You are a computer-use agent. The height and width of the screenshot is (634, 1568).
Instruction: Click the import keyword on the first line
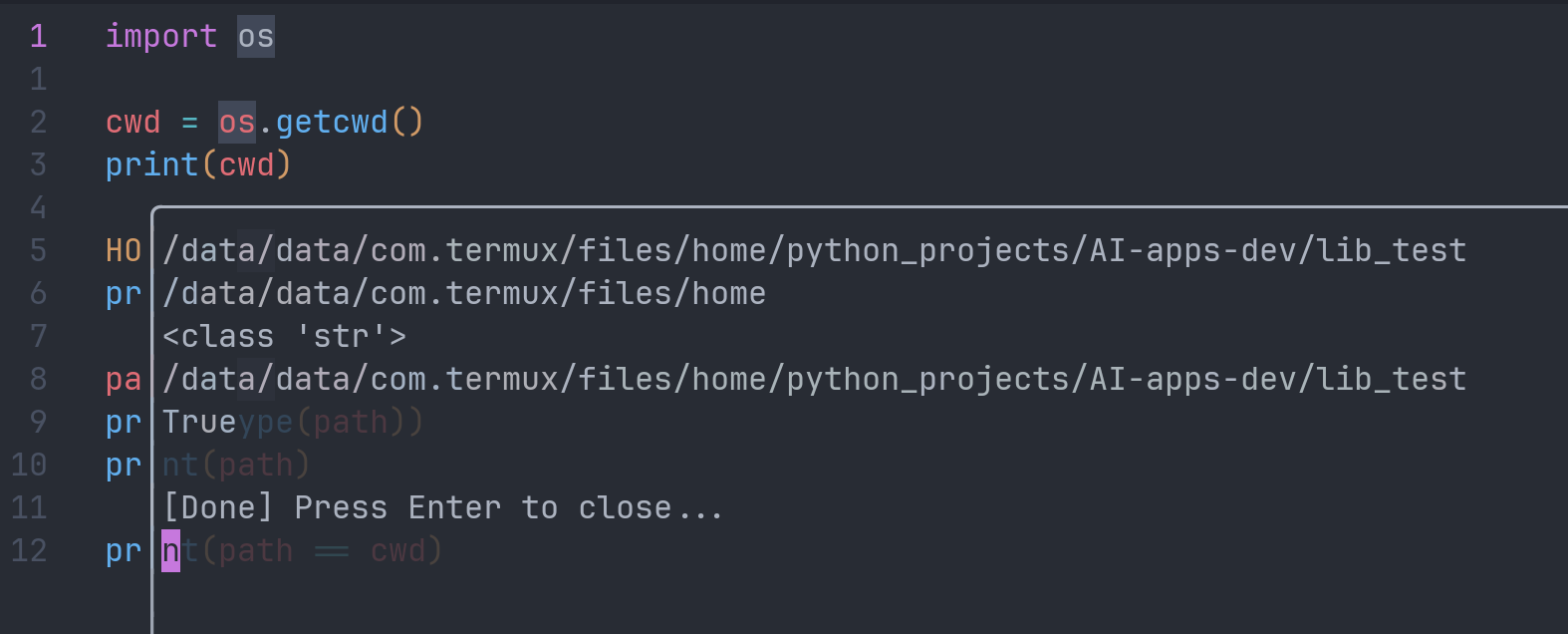point(160,37)
